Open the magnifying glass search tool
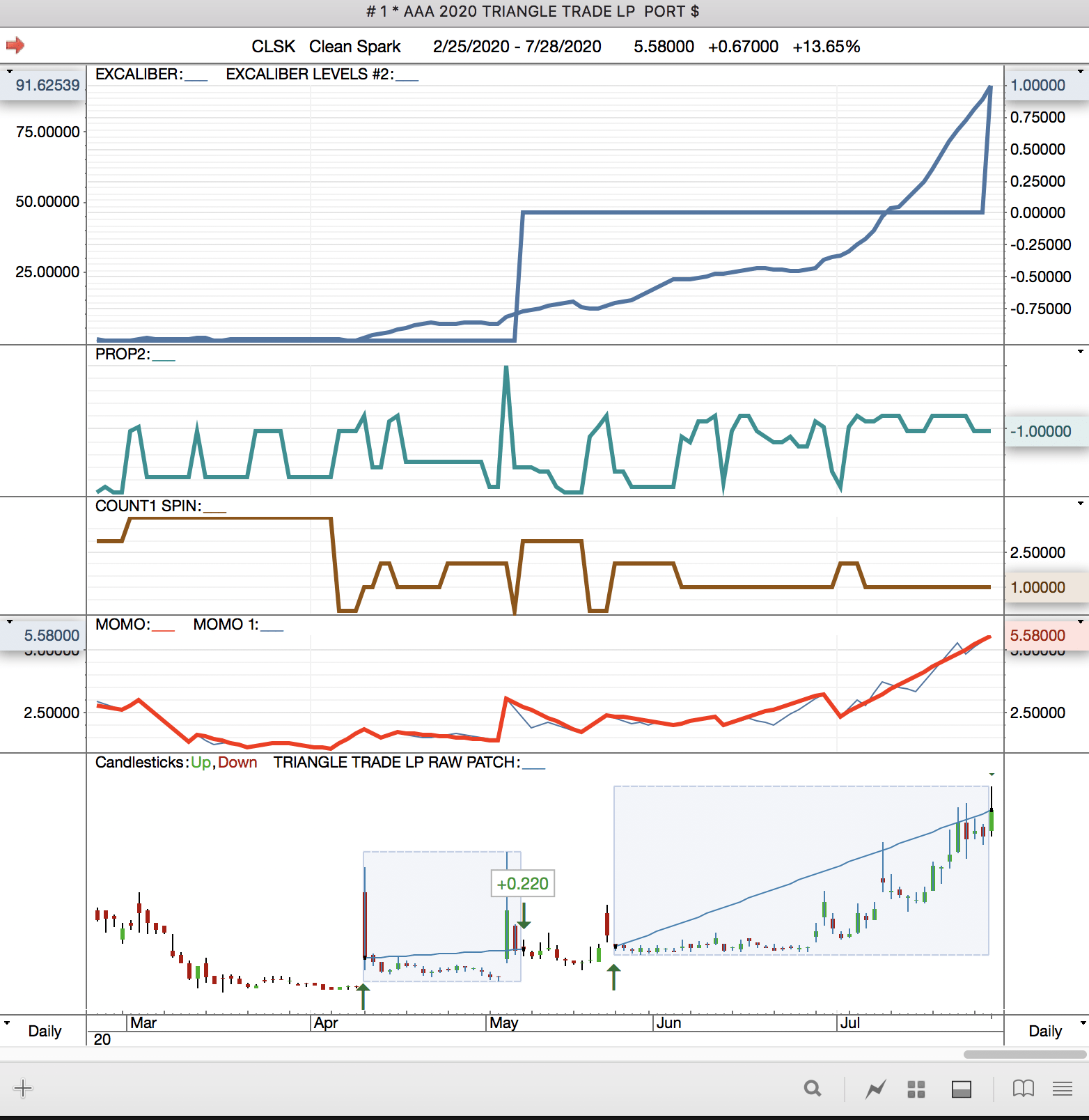 pyautogui.click(x=813, y=1089)
